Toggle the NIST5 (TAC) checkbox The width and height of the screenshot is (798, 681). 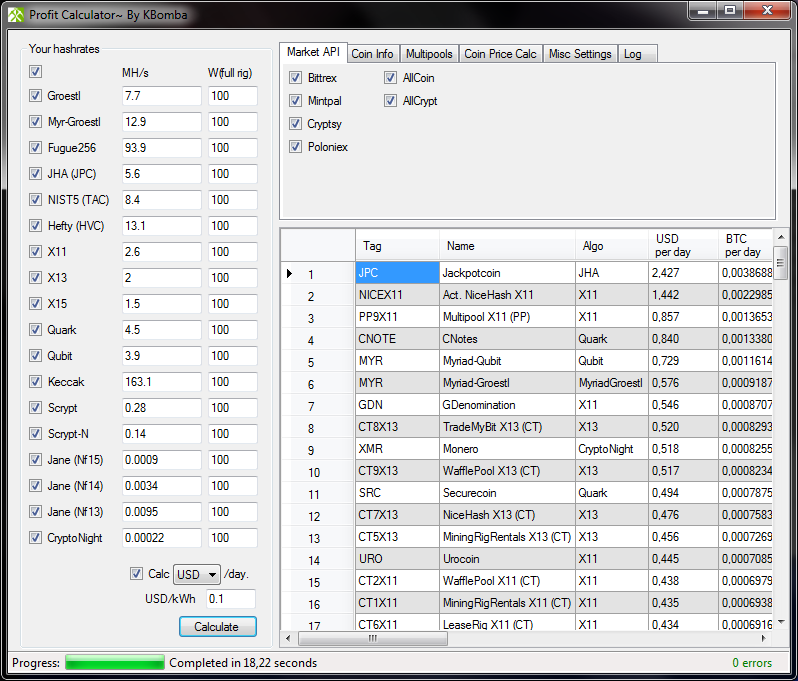click(35, 200)
